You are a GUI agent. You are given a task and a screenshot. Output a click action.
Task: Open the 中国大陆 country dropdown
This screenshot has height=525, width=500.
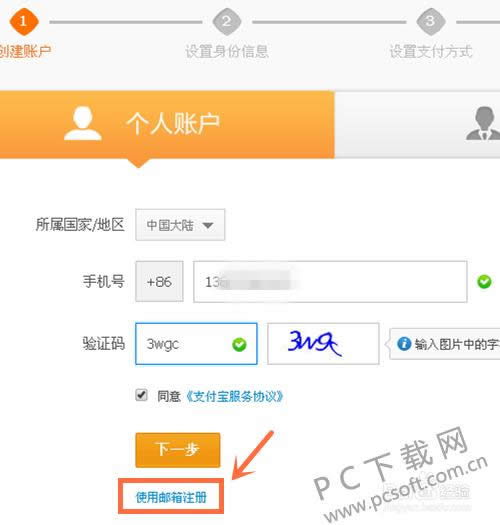click(x=180, y=225)
